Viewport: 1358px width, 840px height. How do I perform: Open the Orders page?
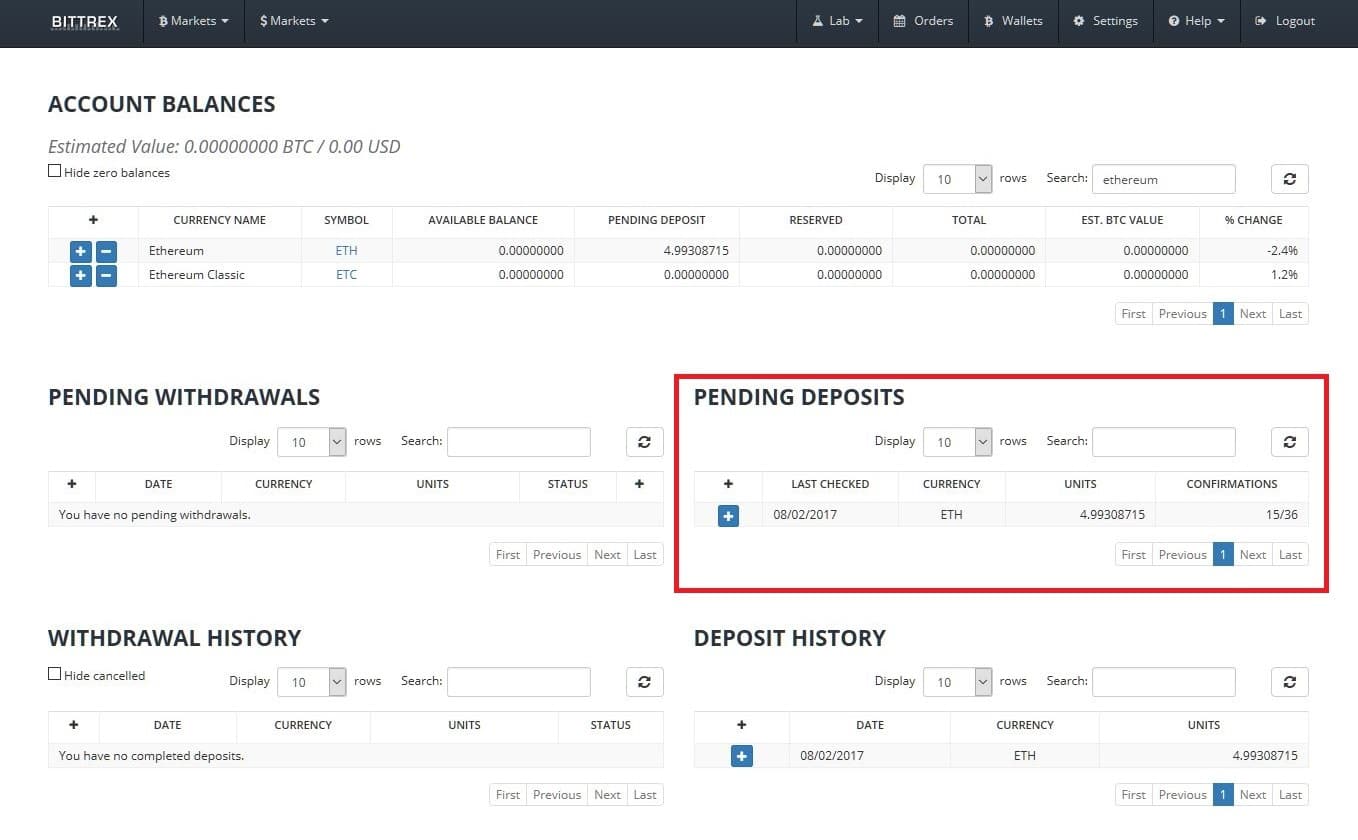click(x=923, y=20)
